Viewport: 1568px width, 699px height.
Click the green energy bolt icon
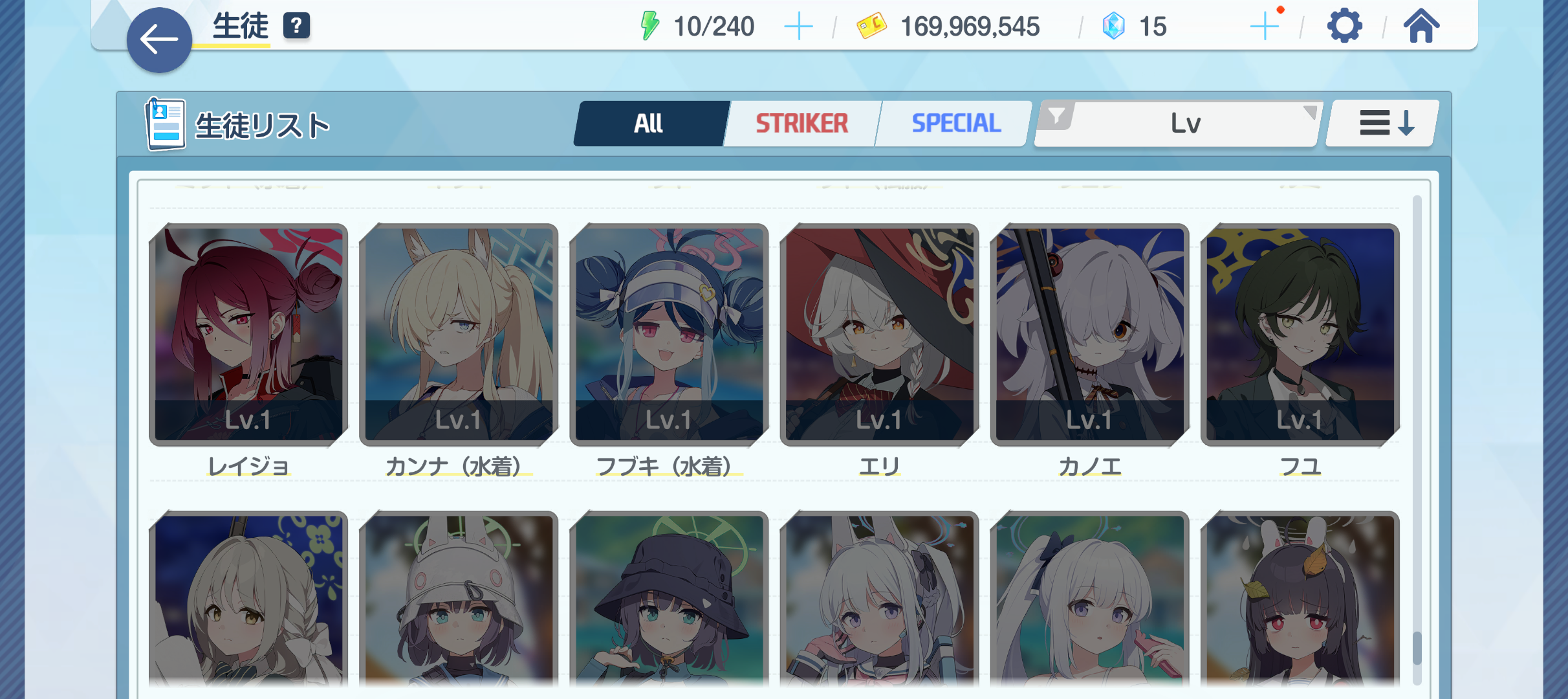[649, 27]
